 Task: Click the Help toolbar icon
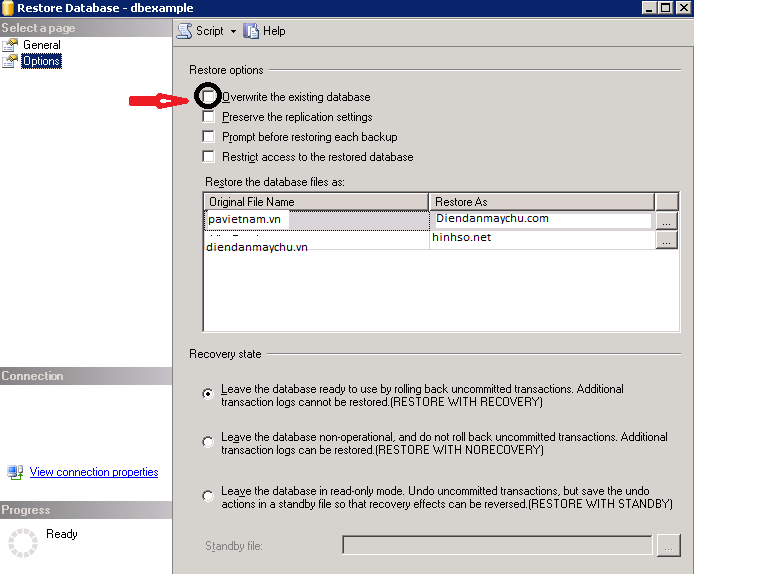(x=251, y=31)
